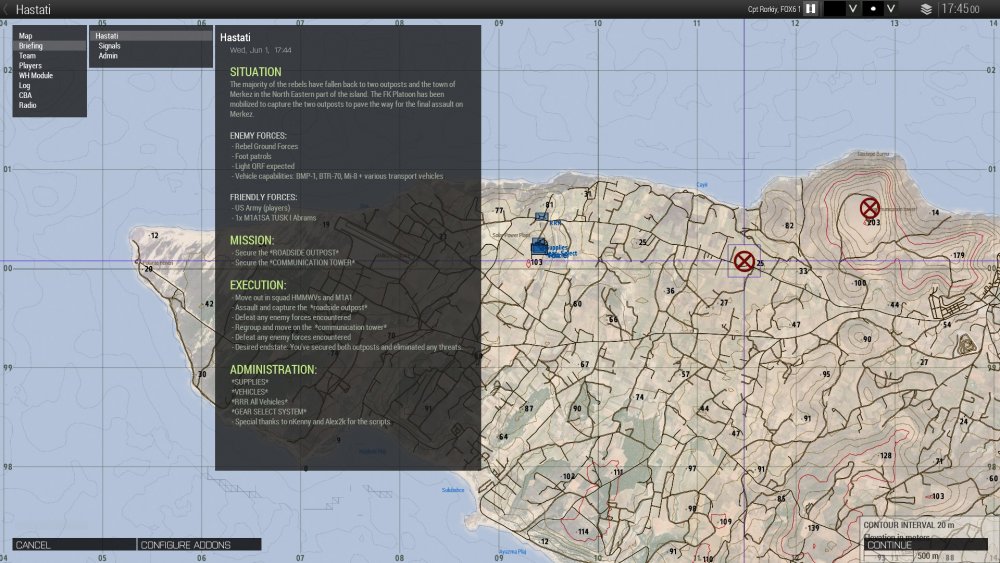Click the objective marker on the hilltop
Image resolution: width=1000 pixels, height=563 pixels.
870,208
